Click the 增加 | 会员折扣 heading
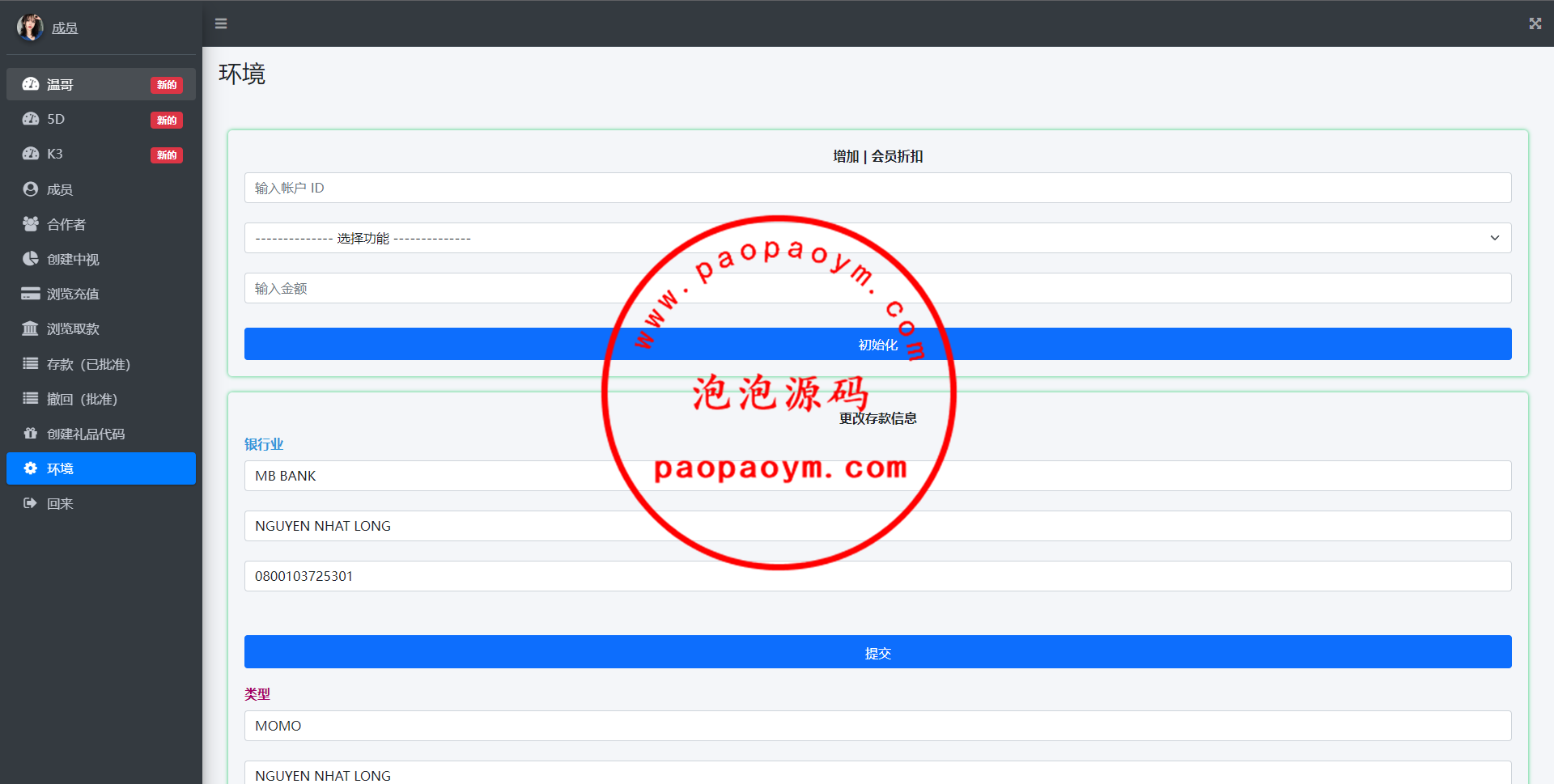This screenshot has width=1554, height=784. click(x=877, y=156)
